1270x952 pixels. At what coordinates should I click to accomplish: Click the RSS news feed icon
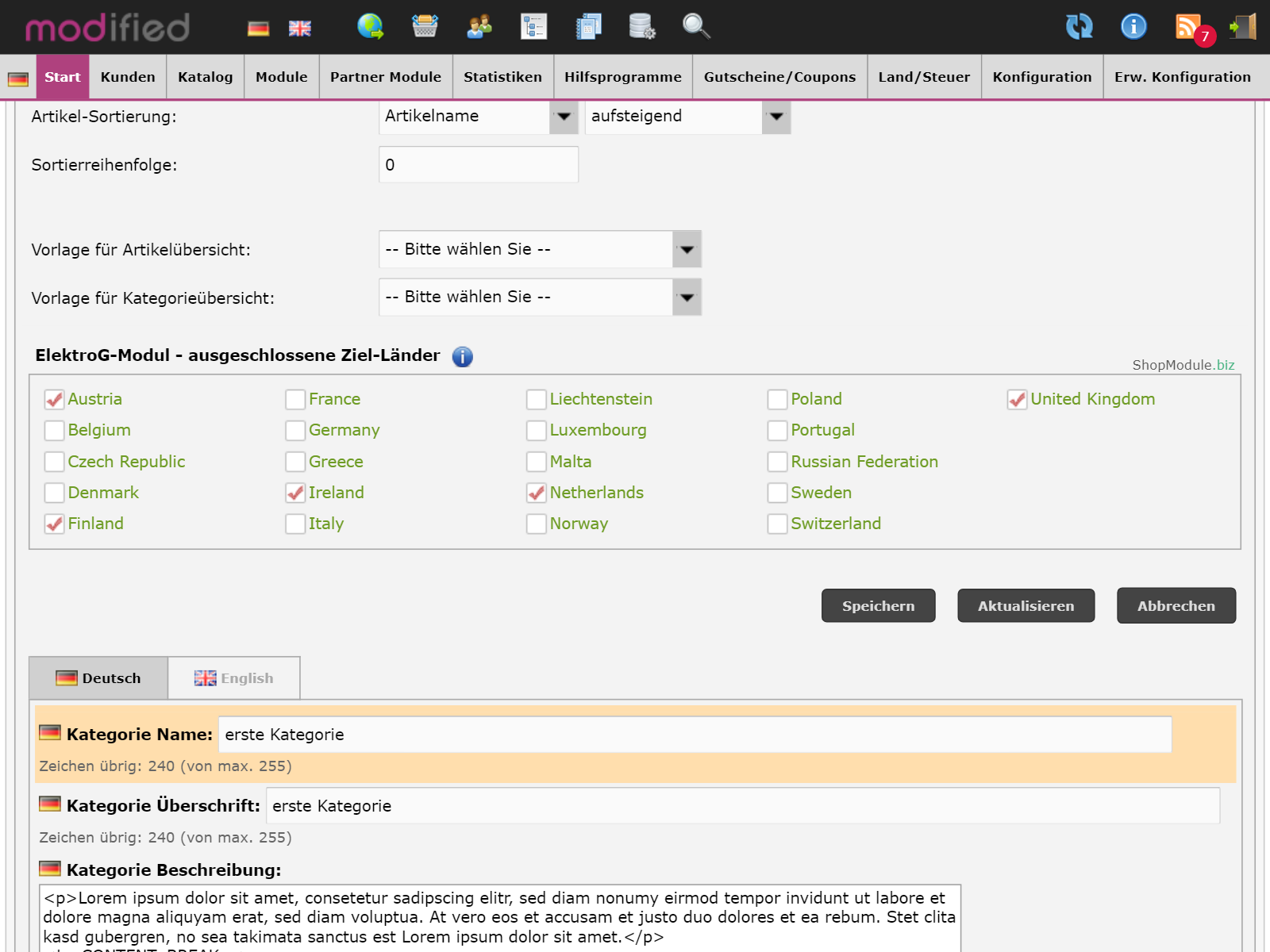1189,27
